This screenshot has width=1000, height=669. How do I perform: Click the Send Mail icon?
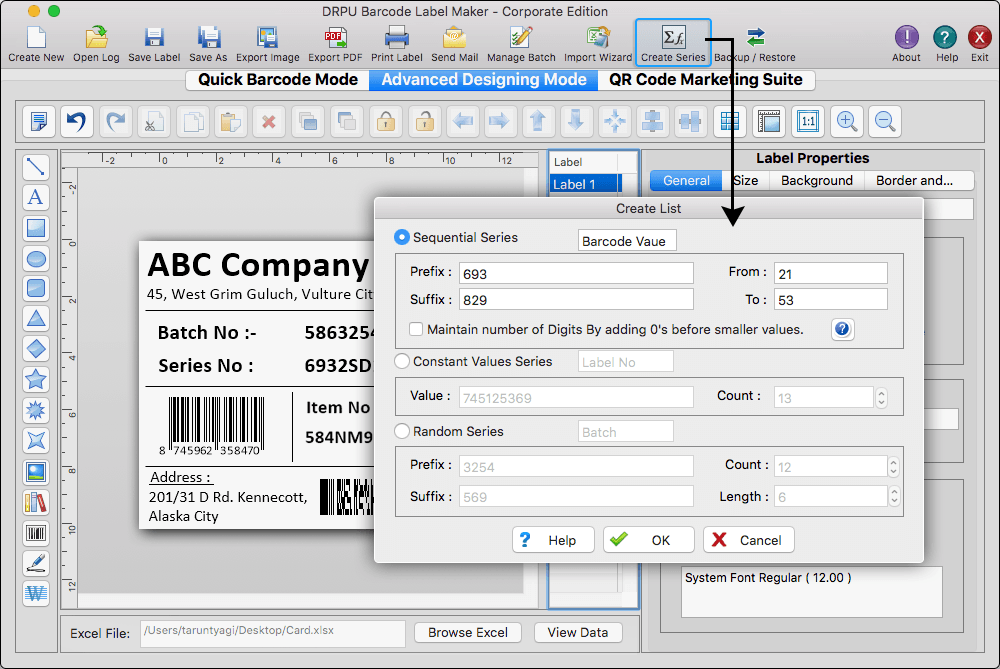point(454,43)
